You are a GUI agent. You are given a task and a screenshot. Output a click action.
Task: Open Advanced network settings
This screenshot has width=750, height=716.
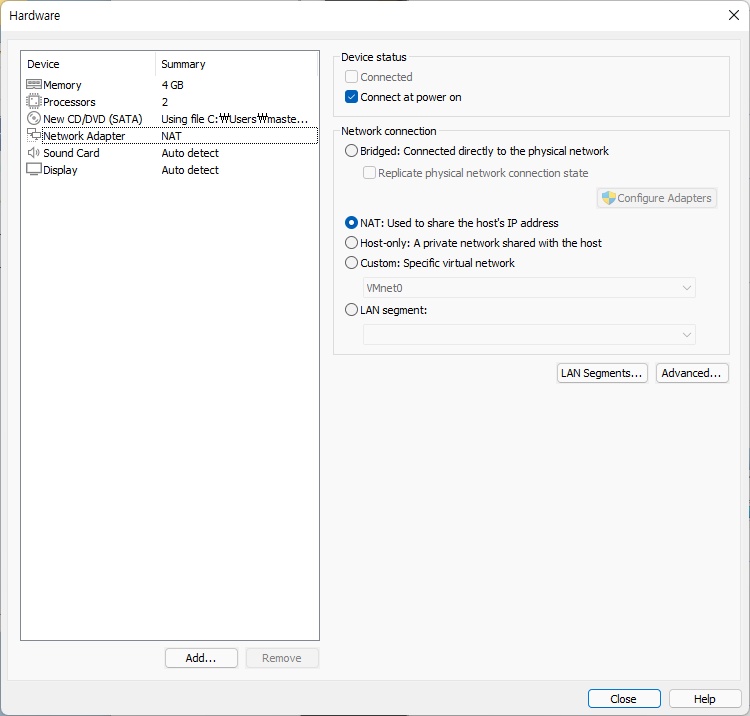[x=692, y=373]
